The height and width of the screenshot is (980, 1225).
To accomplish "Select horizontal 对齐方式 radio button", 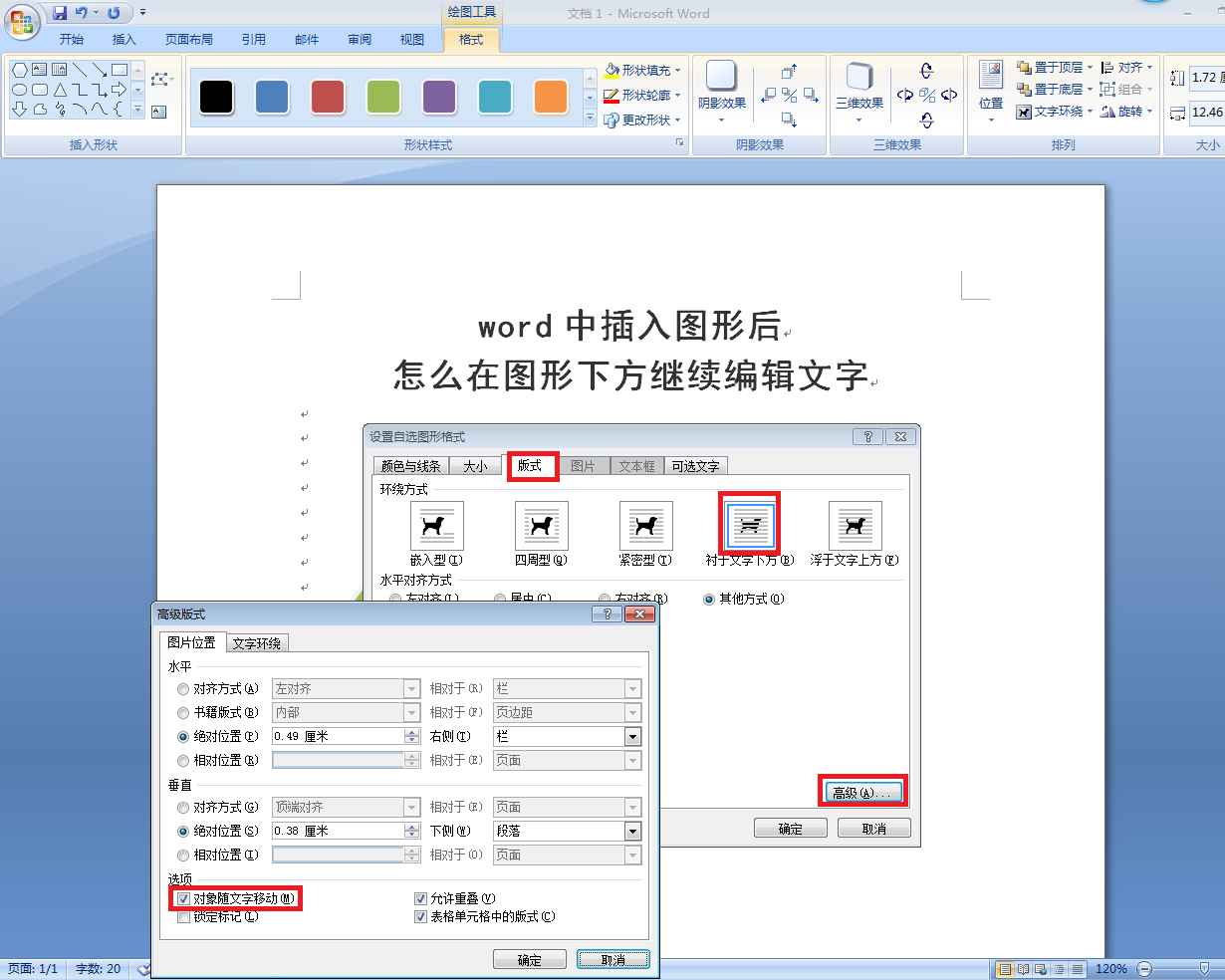I will pyautogui.click(x=183, y=688).
